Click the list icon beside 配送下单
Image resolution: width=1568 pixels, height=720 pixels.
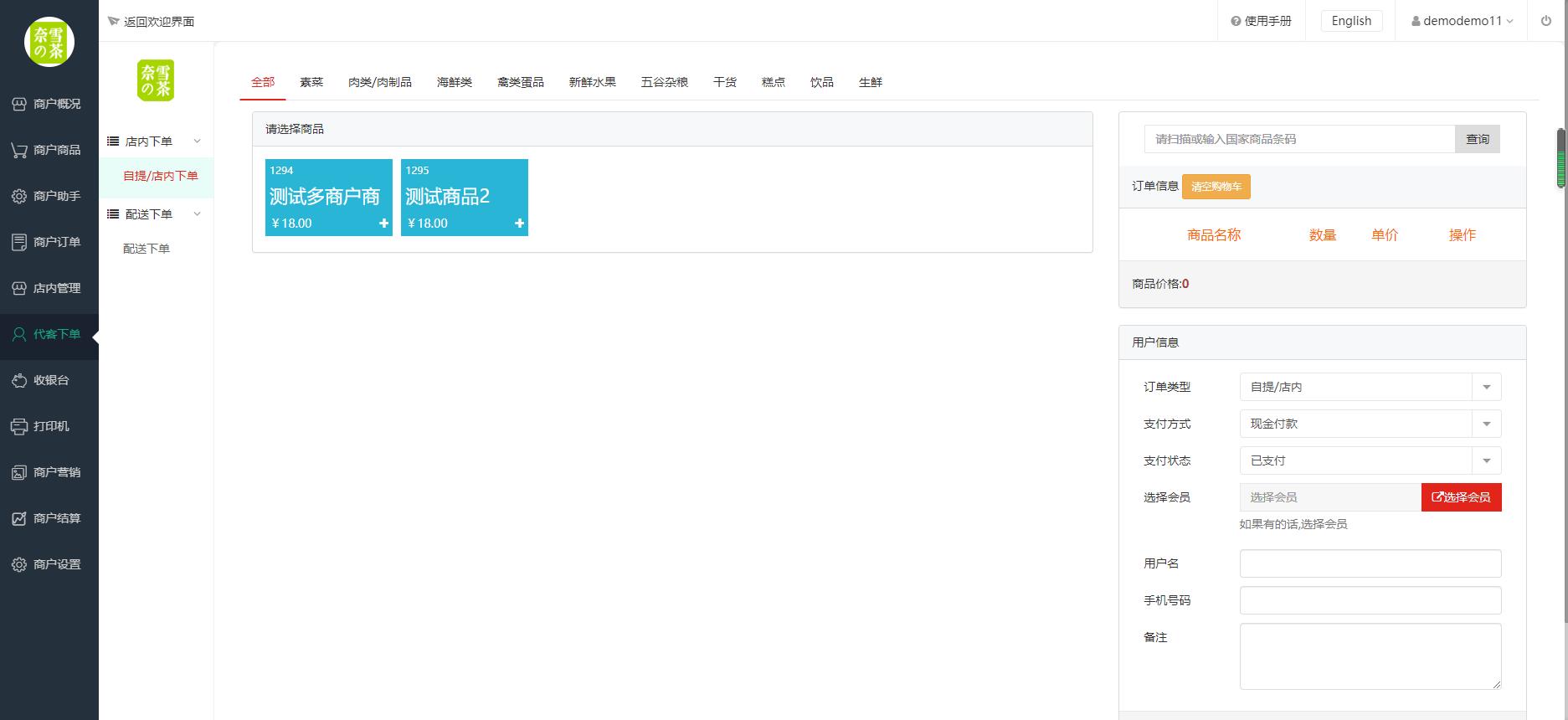113,214
